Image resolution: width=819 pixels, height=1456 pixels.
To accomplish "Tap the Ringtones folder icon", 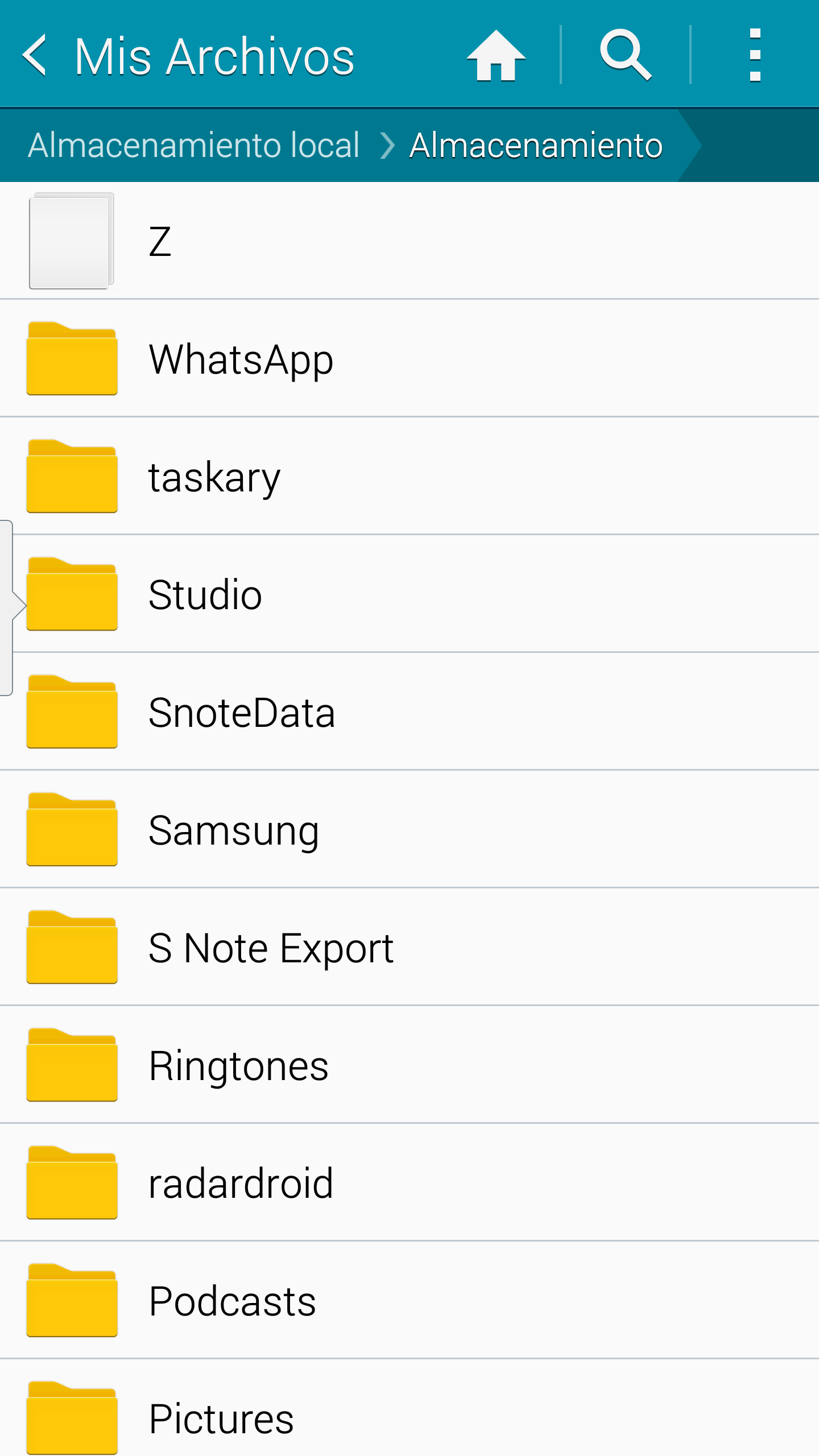I will point(72,1065).
